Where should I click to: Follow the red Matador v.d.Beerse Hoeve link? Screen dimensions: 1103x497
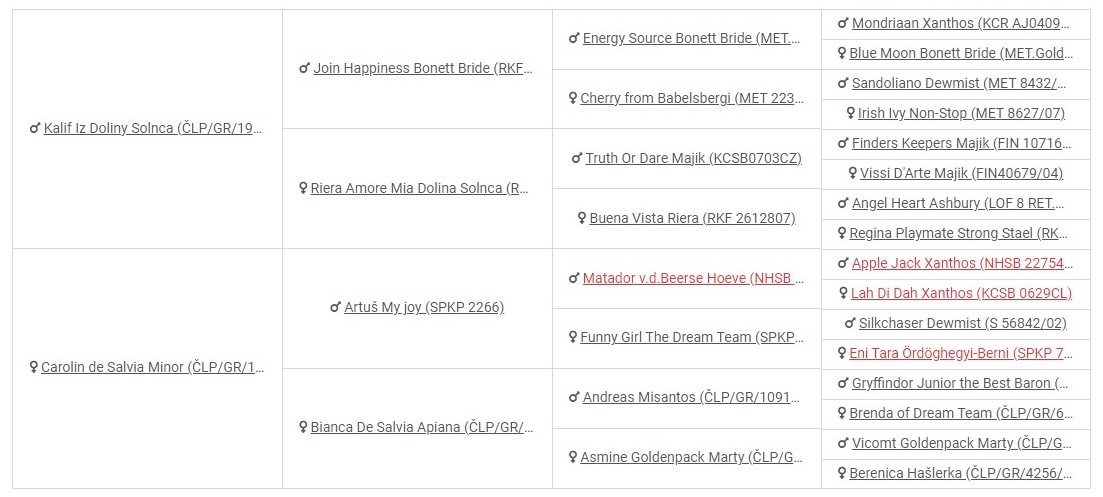(x=693, y=278)
